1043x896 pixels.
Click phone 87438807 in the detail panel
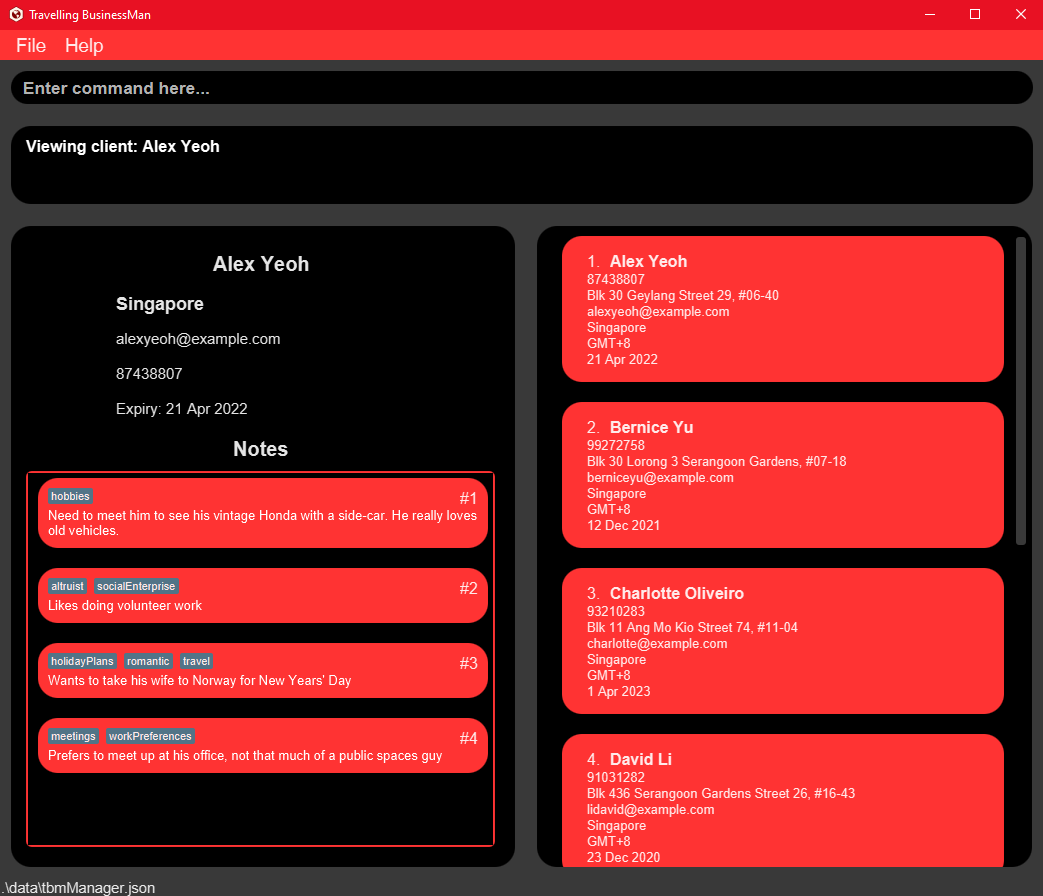pos(149,374)
